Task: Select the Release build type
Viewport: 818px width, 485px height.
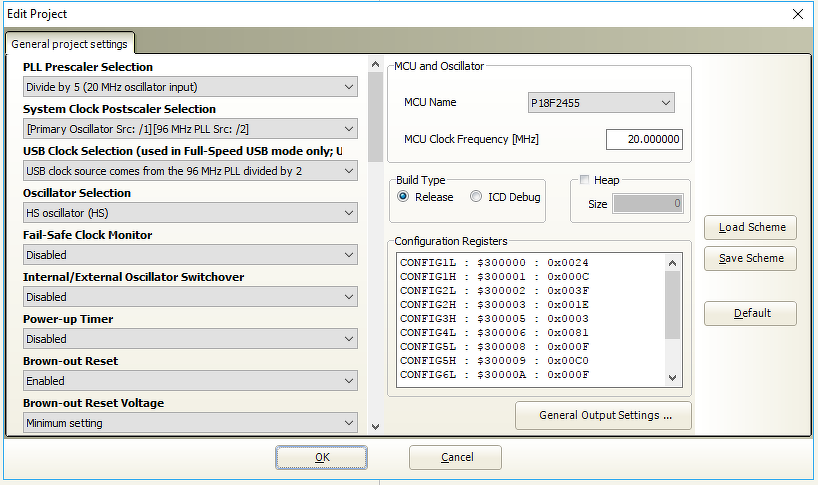Action: pyautogui.click(x=403, y=197)
